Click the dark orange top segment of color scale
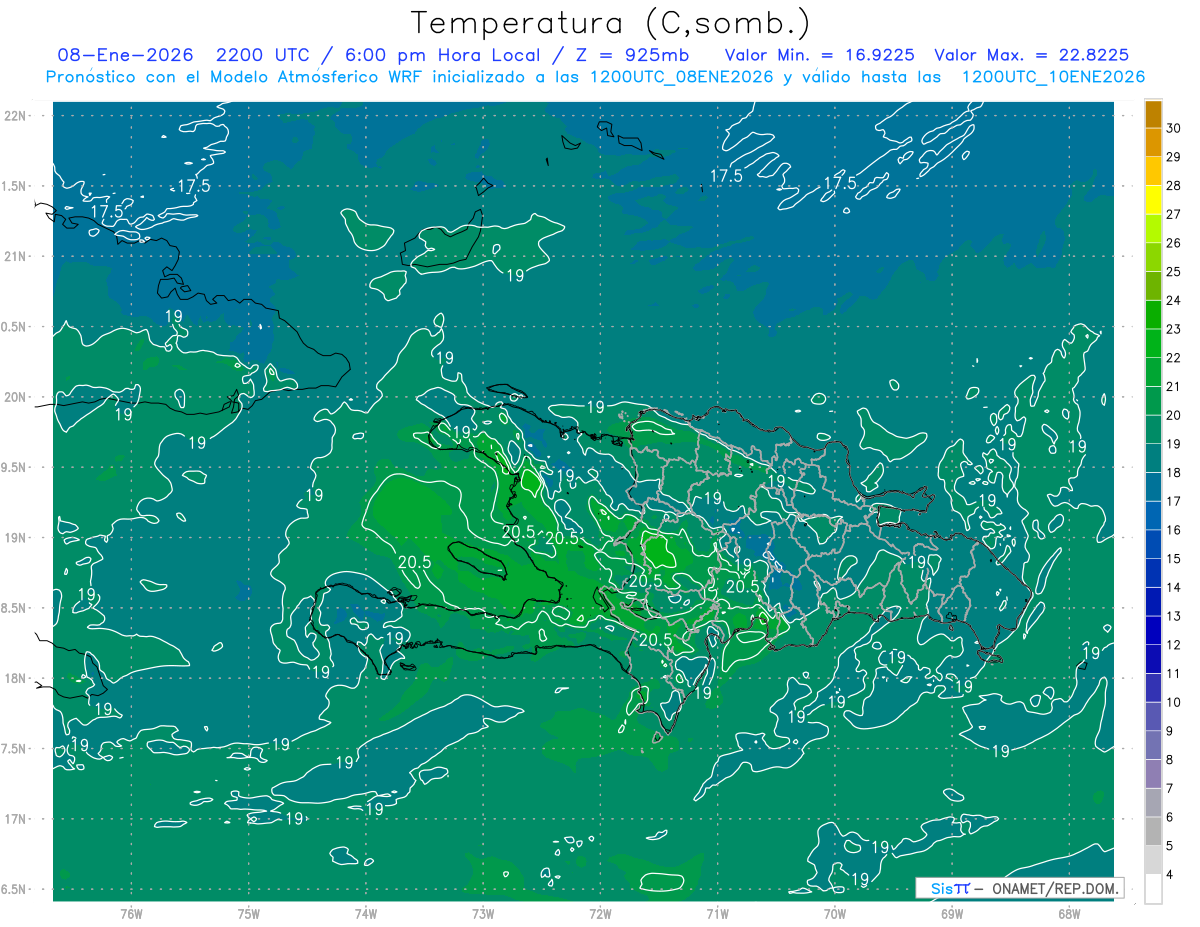The height and width of the screenshot is (927, 1200). [1153, 114]
